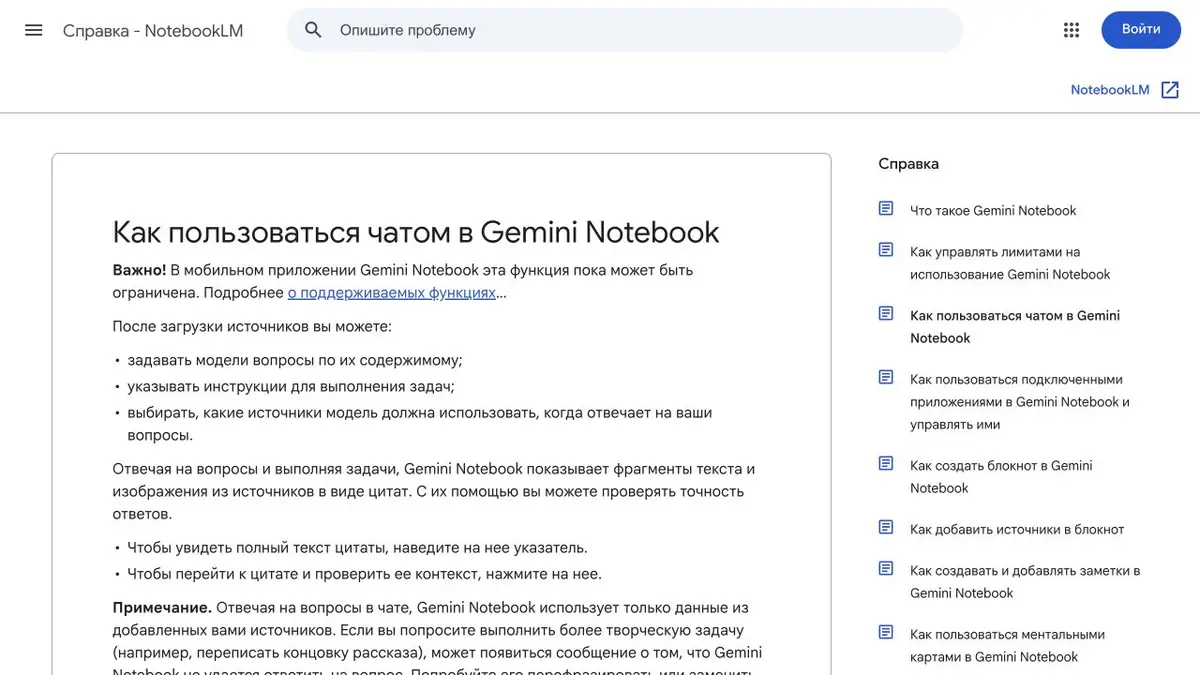The height and width of the screenshot is (675, 1200).
Task: Open 'Как создавать и добавлять заметки' article
Action: 1025,582
